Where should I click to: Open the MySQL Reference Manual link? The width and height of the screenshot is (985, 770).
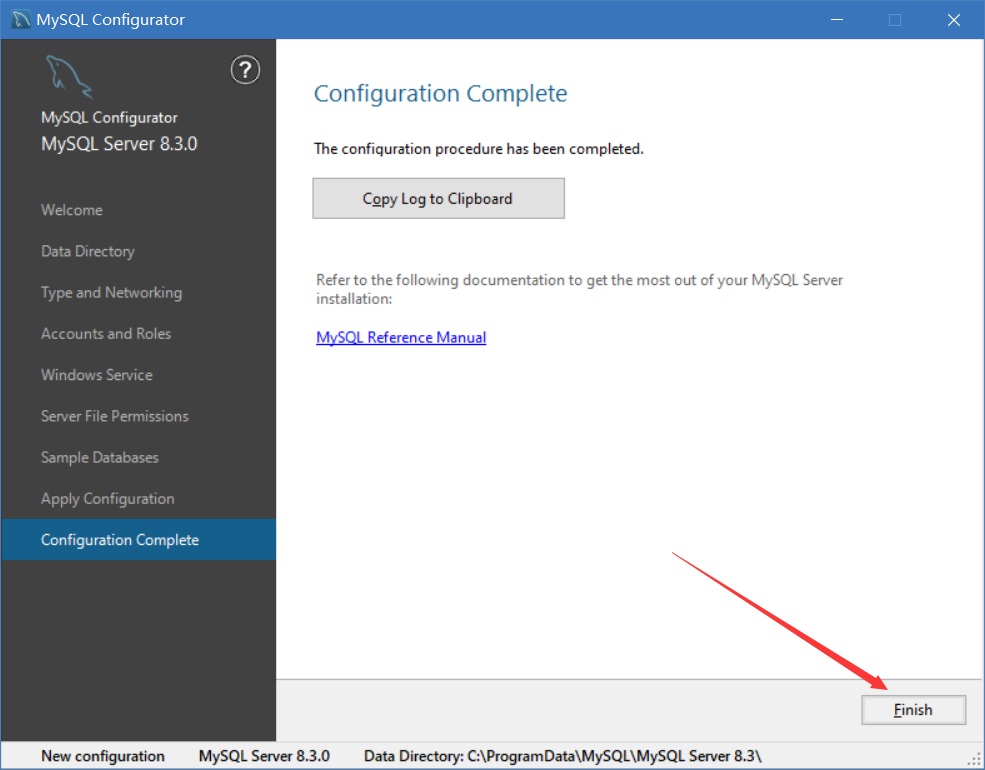point(401,337)
